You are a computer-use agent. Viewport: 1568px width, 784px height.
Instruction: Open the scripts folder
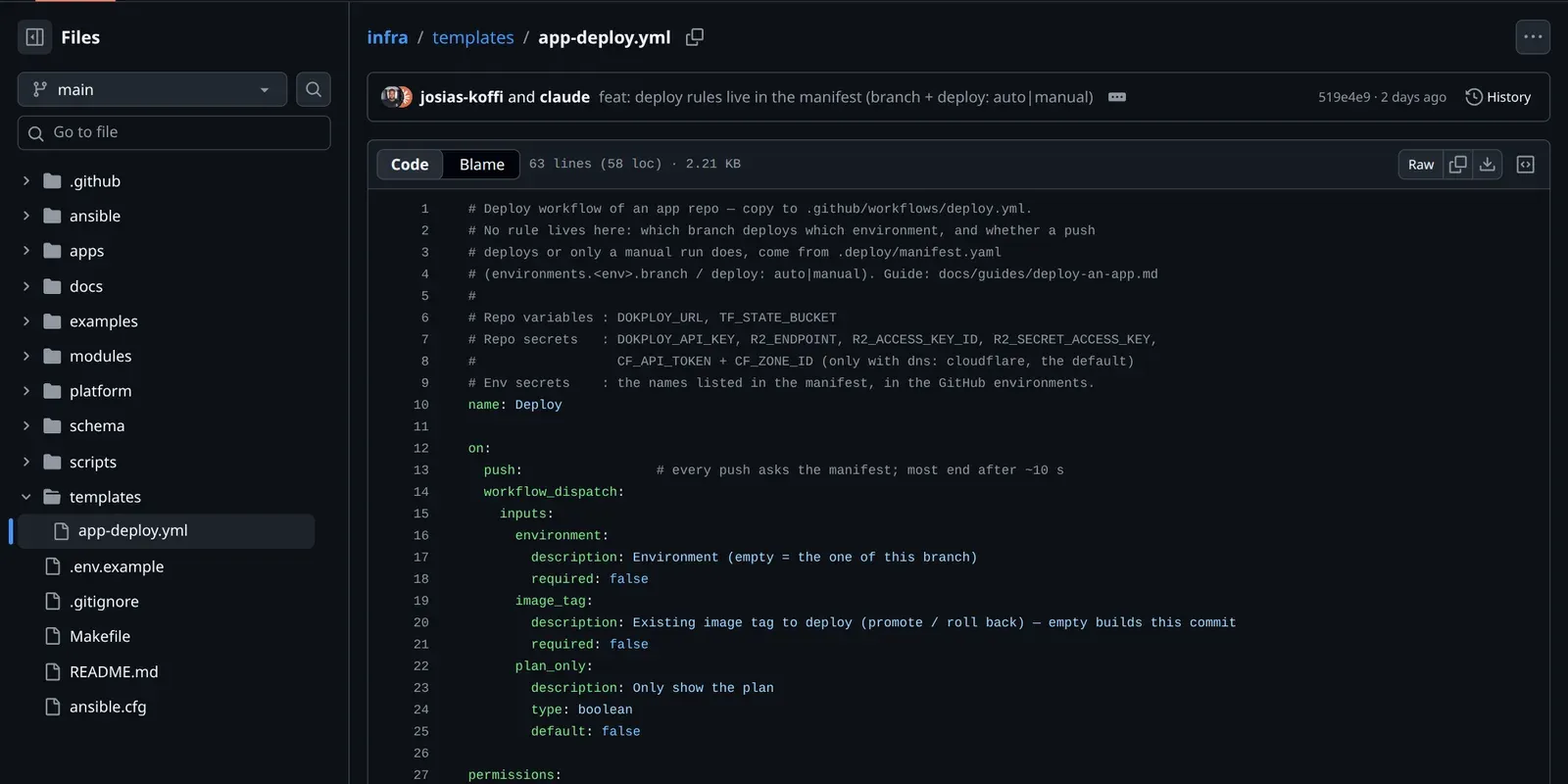coord(93,462)
